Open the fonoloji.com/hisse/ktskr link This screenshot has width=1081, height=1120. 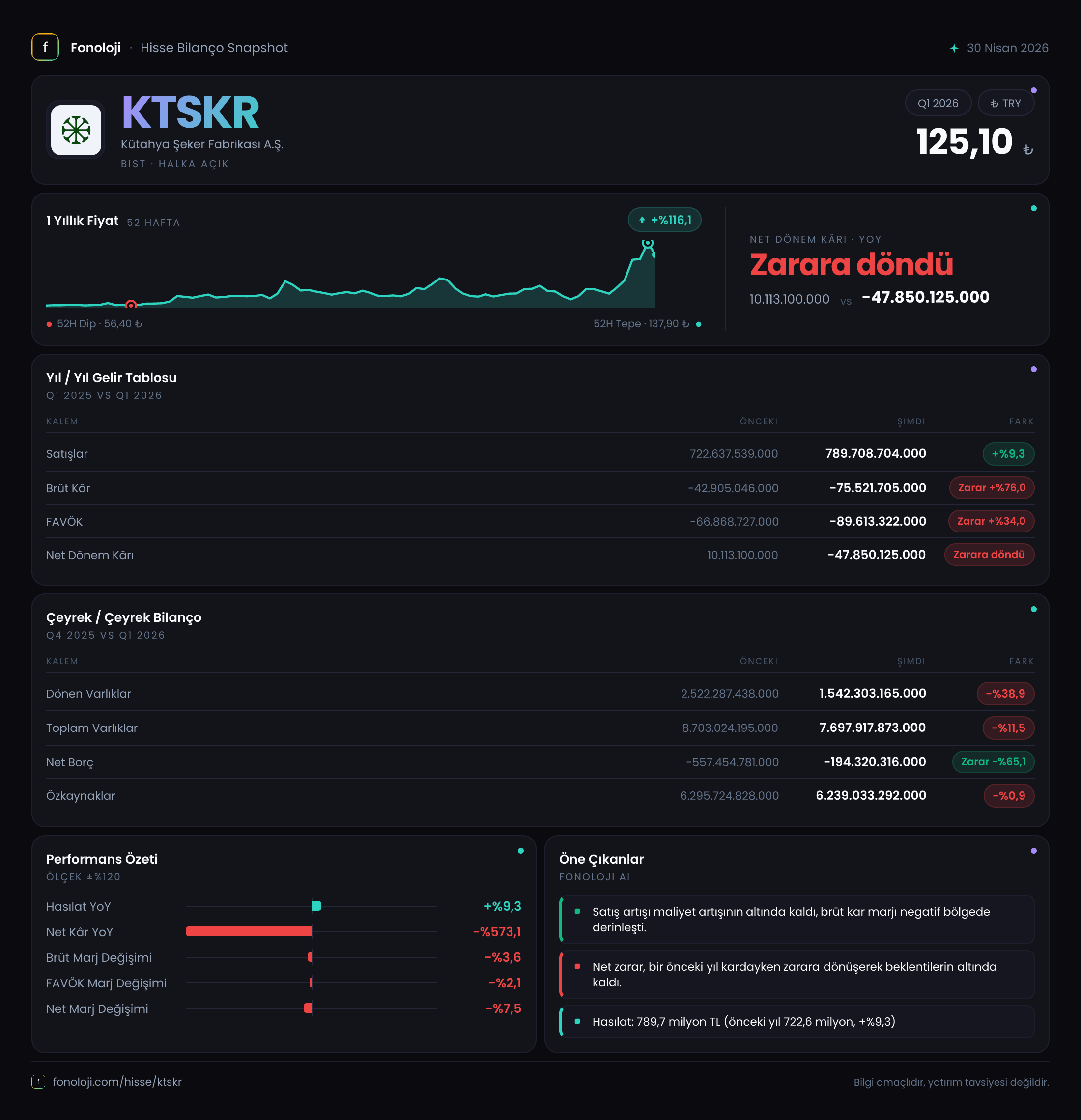coord(117,1082)
